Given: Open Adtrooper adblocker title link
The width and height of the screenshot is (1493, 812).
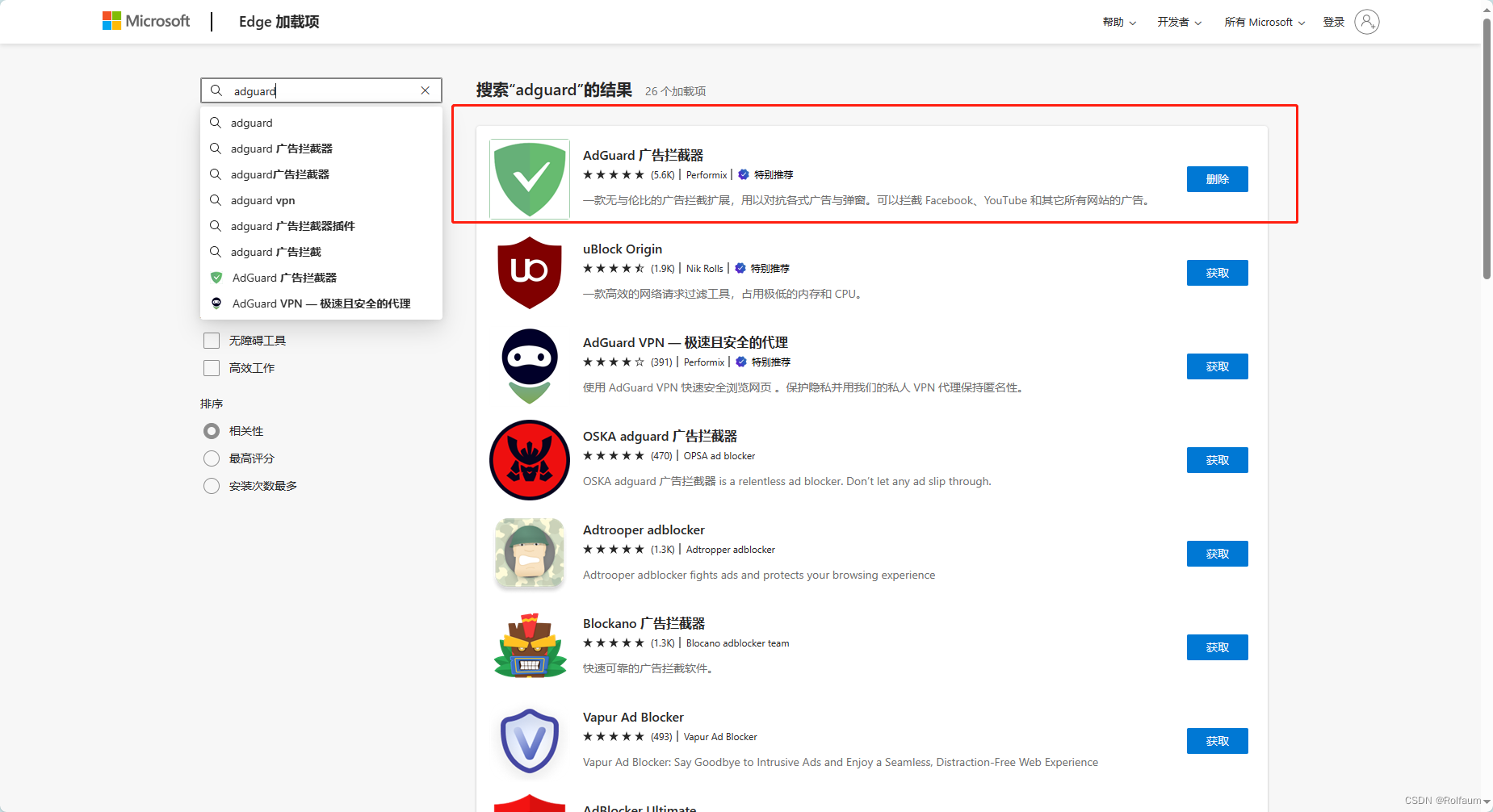Looking at the screenshot, I should click(644, 529).
